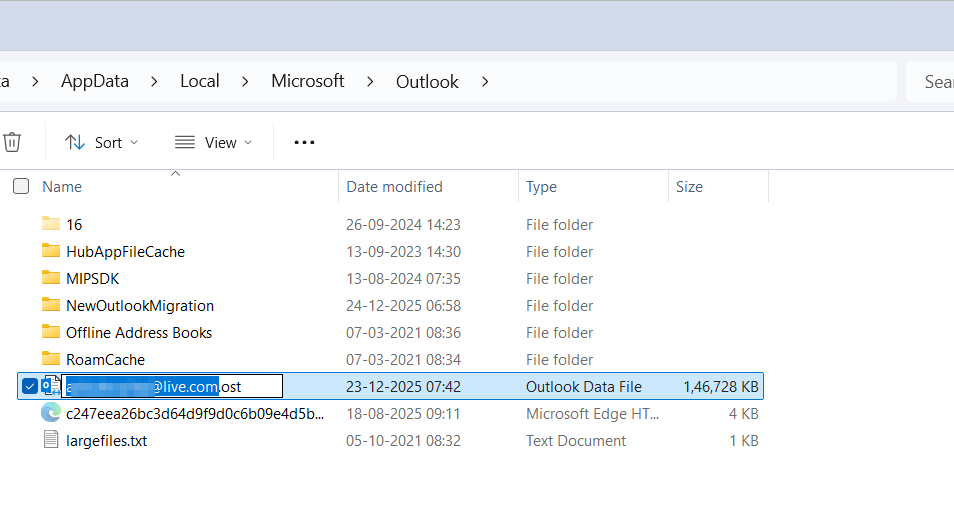
Task: Click the Edge icon of c247eea26bc3 file
Action: (51, 412)
